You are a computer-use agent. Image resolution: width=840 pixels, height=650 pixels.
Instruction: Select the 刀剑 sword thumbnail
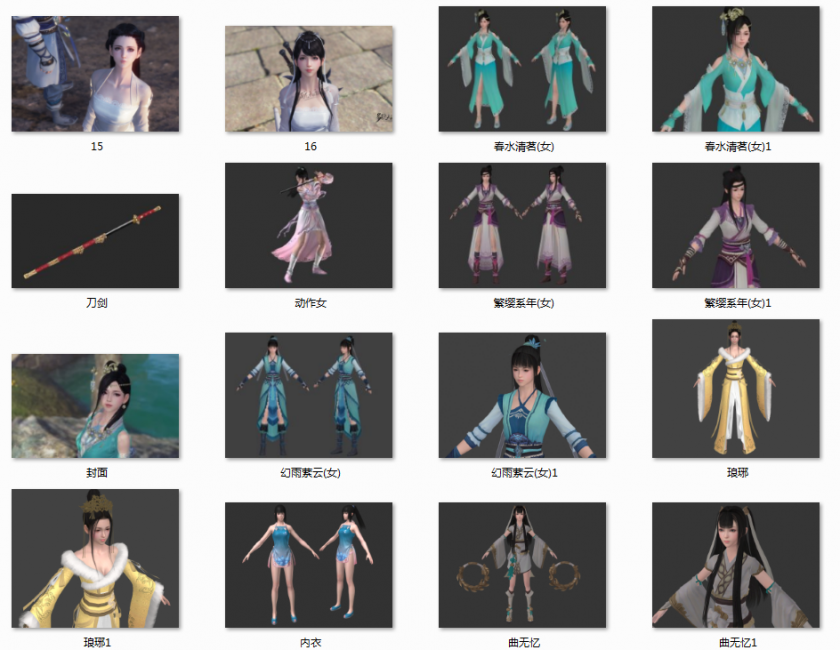pos(95,241)
